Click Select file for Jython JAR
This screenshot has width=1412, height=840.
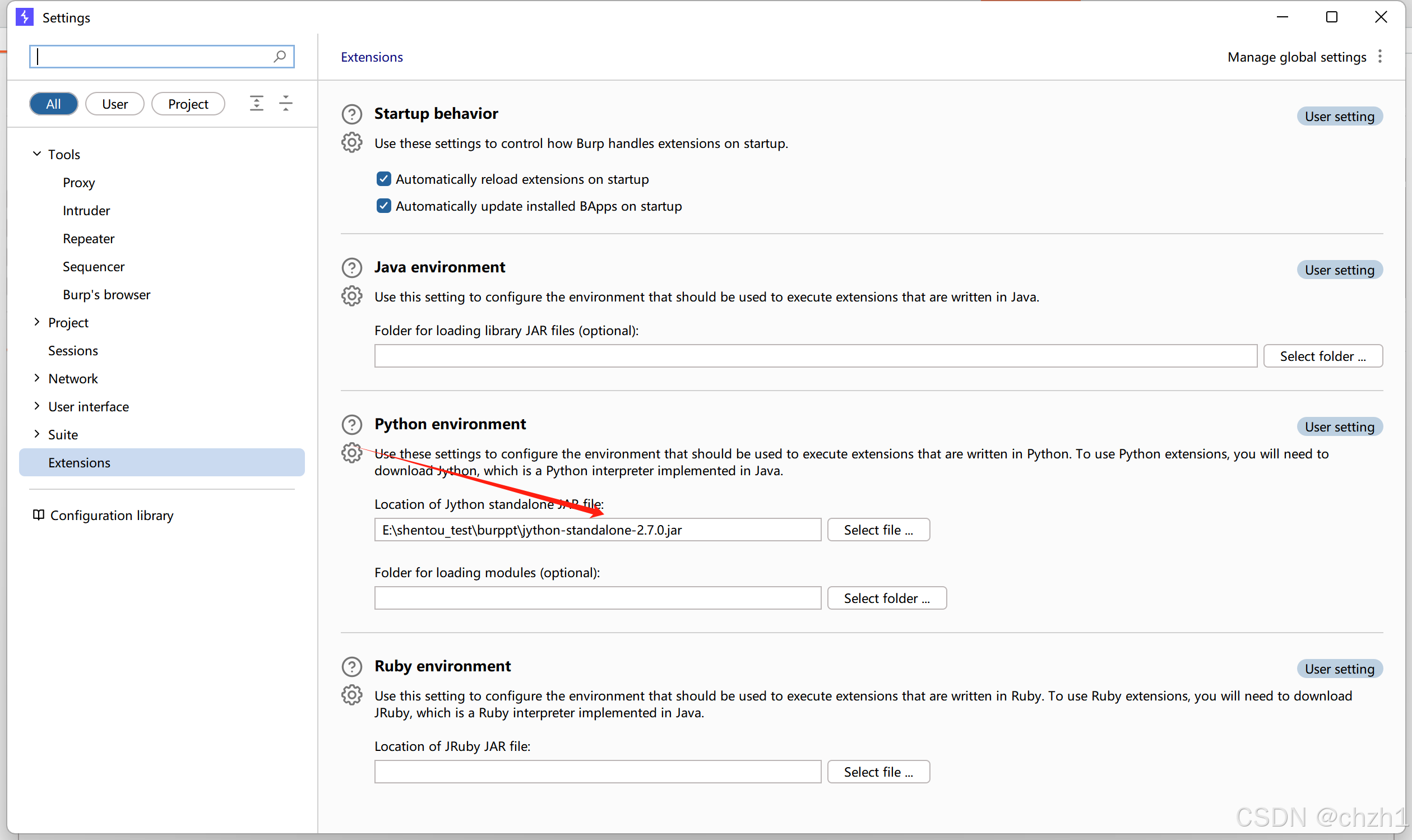pyautogui.click(x=878, y=530)
